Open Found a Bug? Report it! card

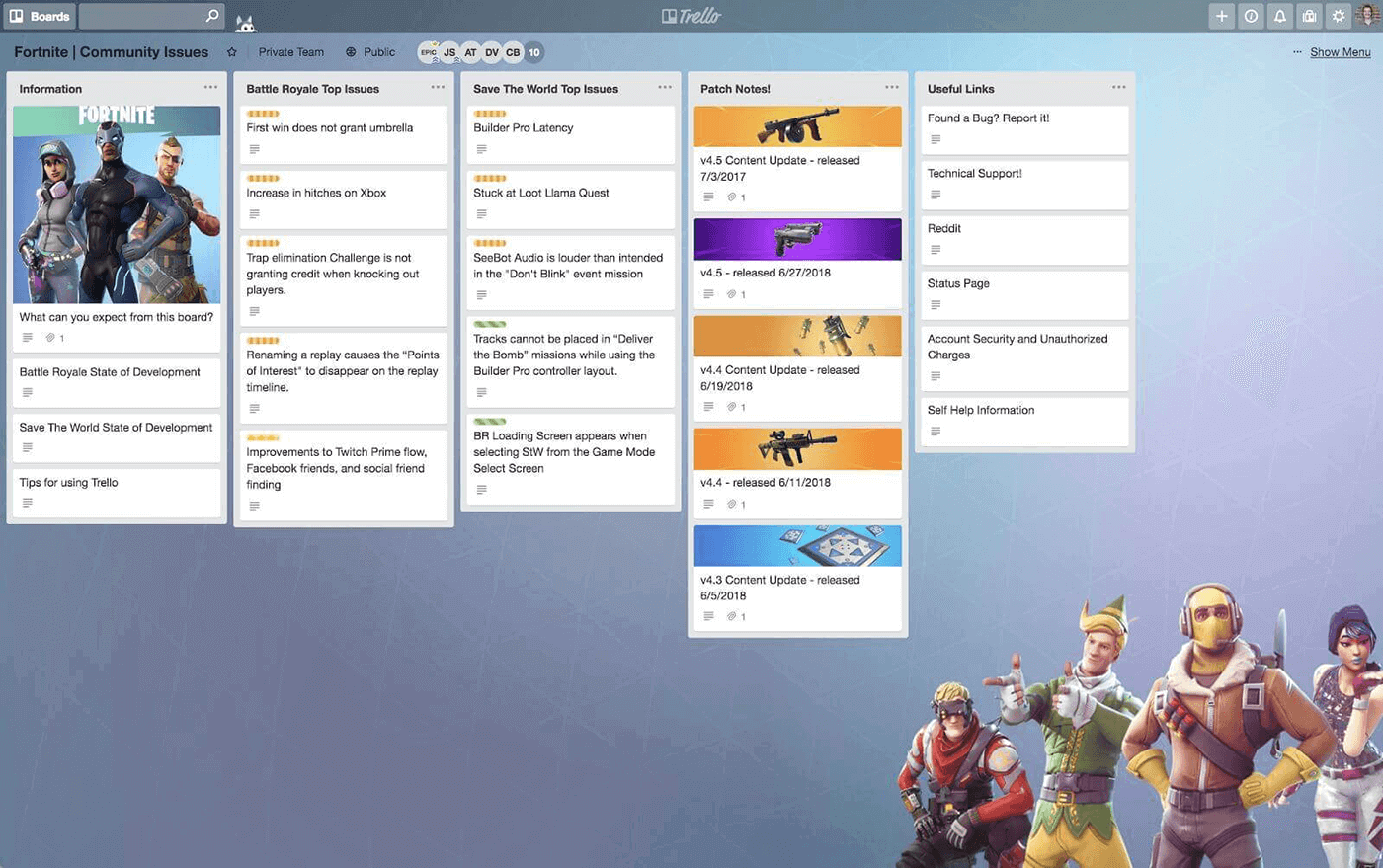coord(1025,130)
